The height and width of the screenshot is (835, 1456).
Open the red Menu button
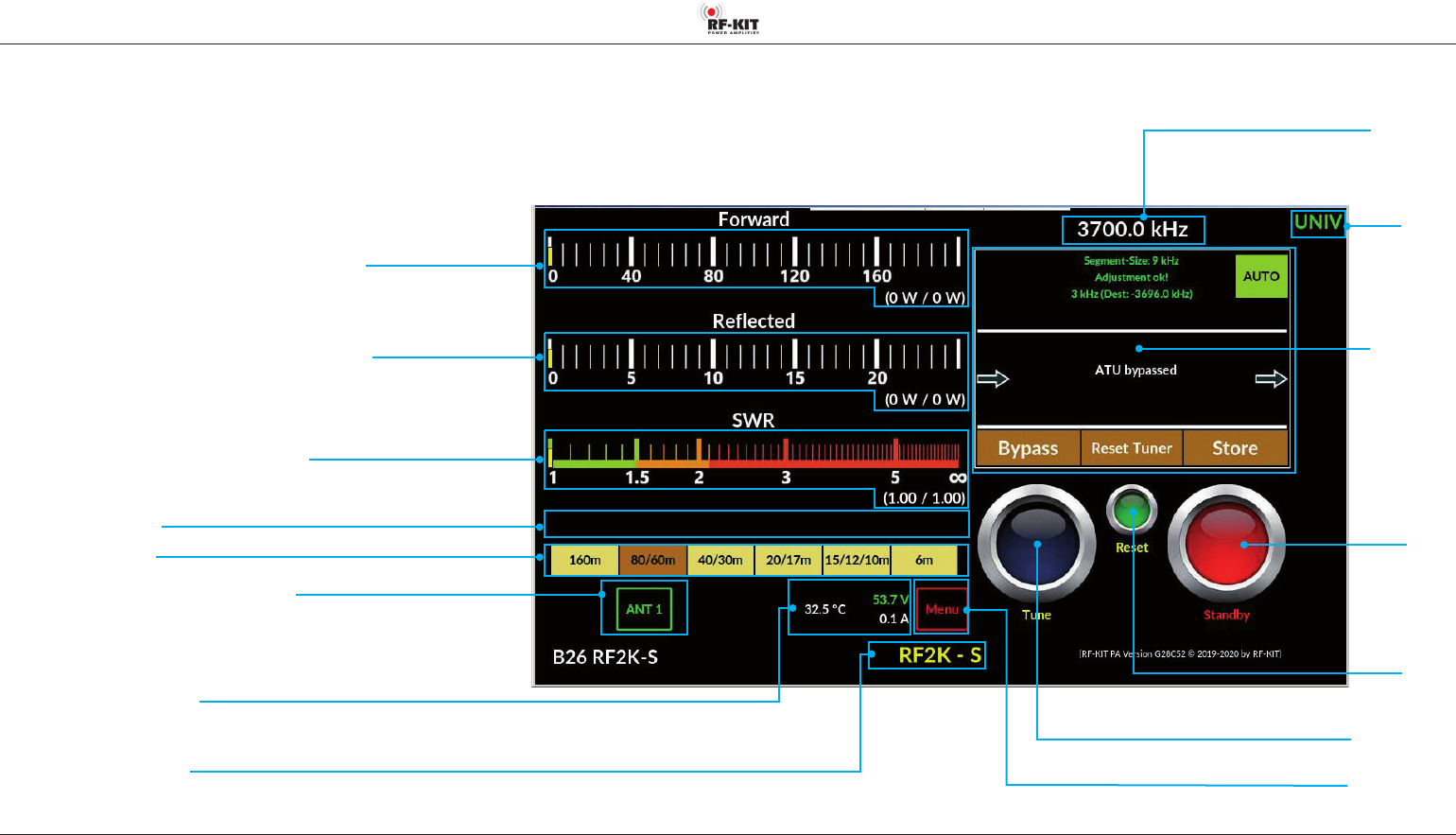point(942,609)
